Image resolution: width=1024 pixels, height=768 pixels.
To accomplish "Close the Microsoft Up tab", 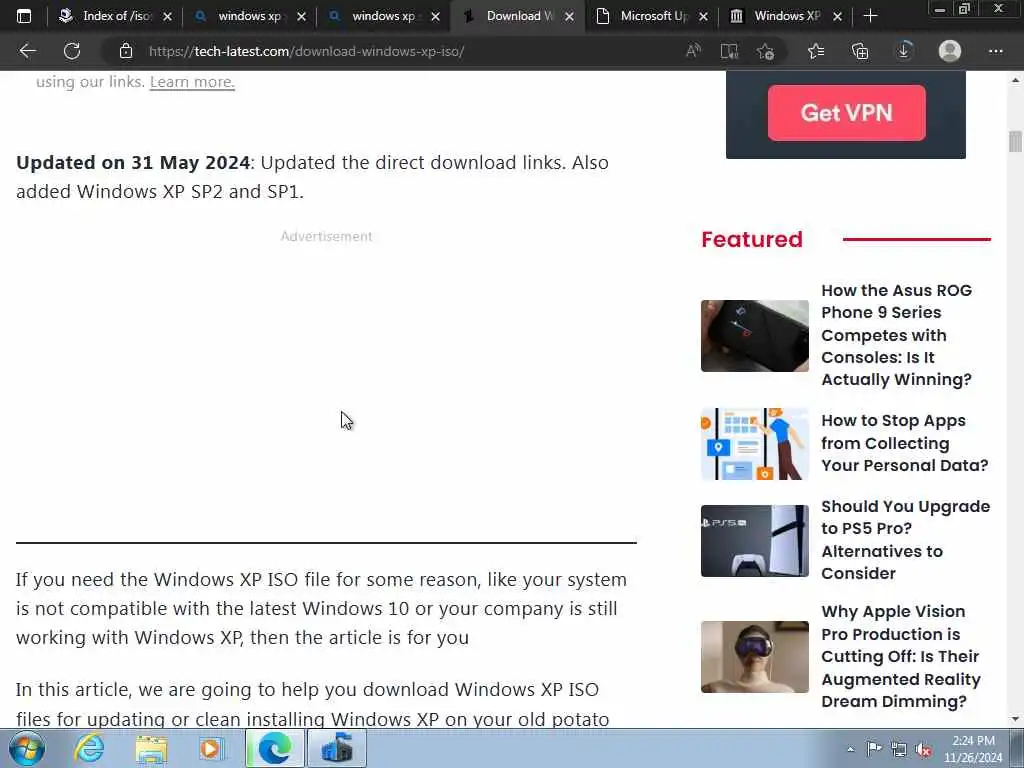I will (703, 16).
